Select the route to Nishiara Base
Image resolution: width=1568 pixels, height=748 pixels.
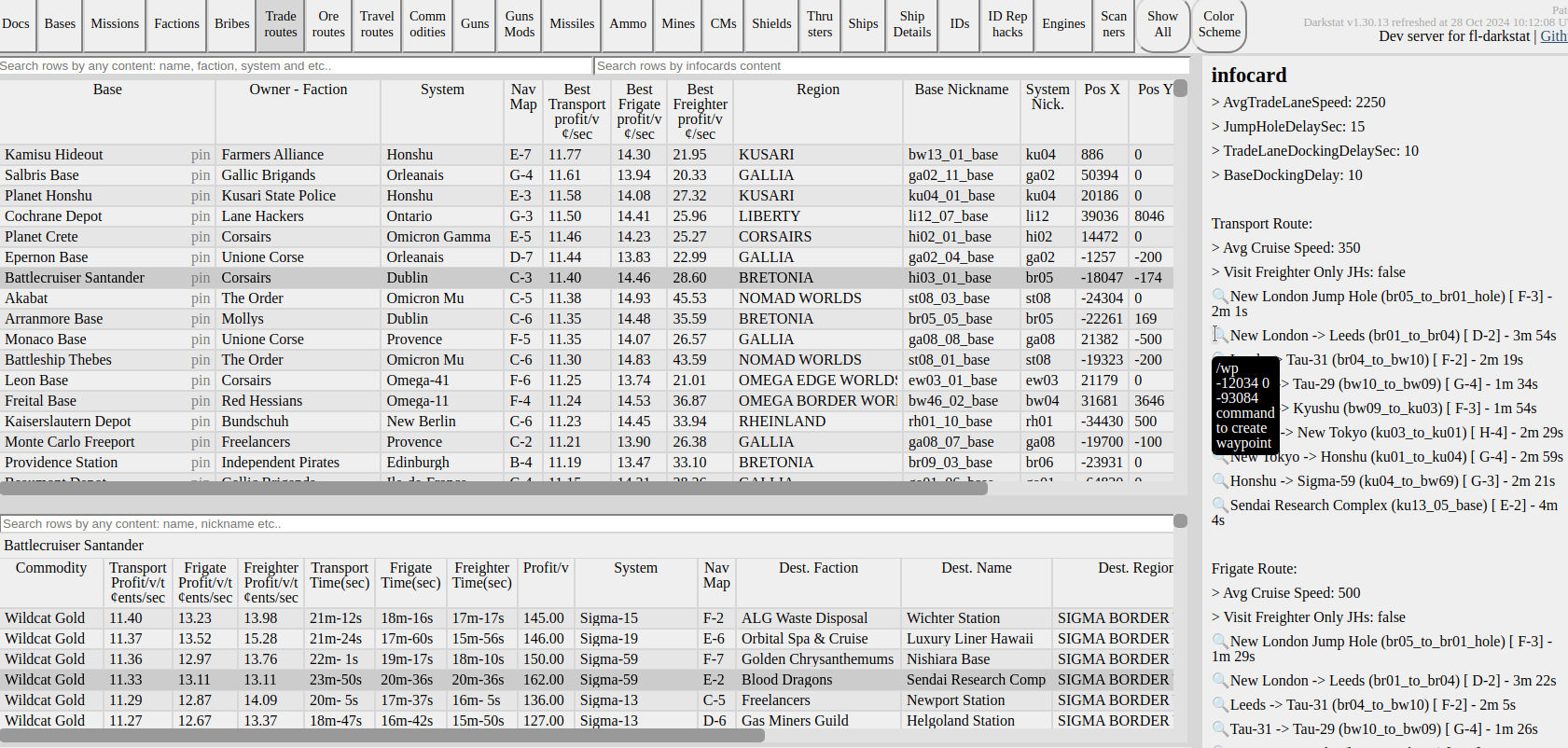[587, 659]
